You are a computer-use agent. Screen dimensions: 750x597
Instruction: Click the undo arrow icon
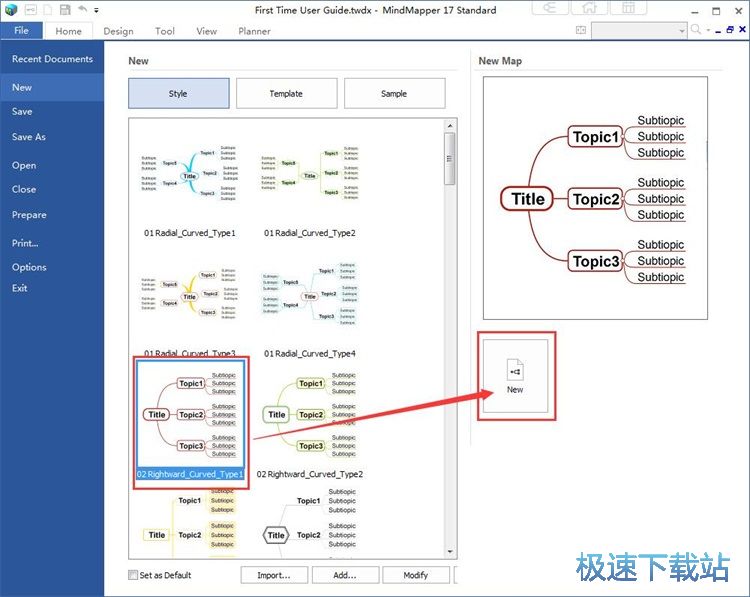(83, 9)
